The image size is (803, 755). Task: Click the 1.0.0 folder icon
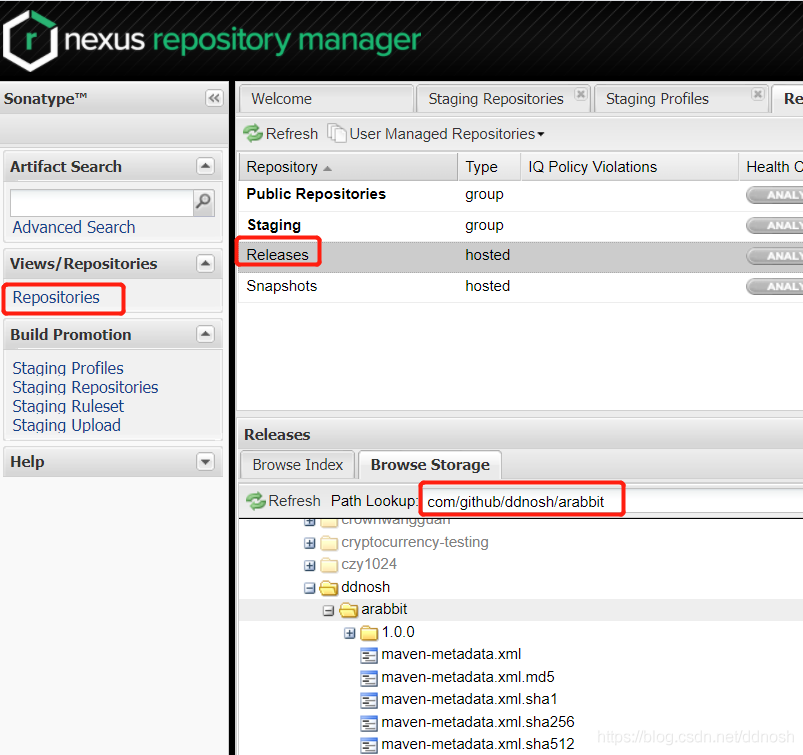[x=369, y=633]
